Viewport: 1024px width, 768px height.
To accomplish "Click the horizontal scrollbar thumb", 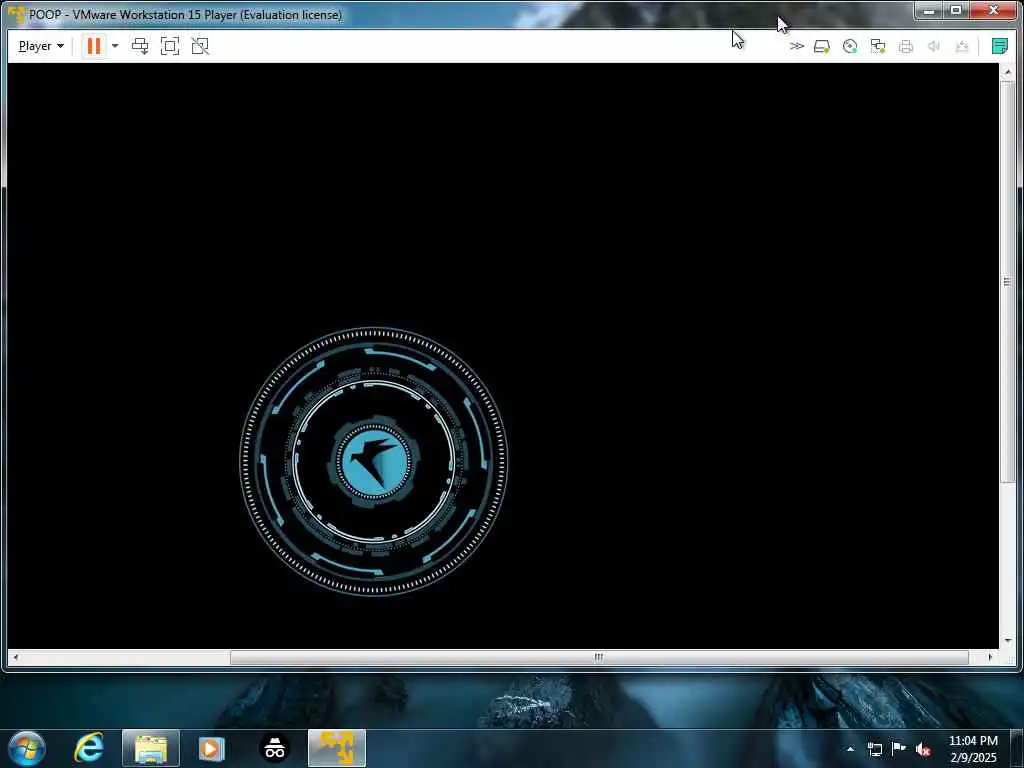I will click(599, 657).
